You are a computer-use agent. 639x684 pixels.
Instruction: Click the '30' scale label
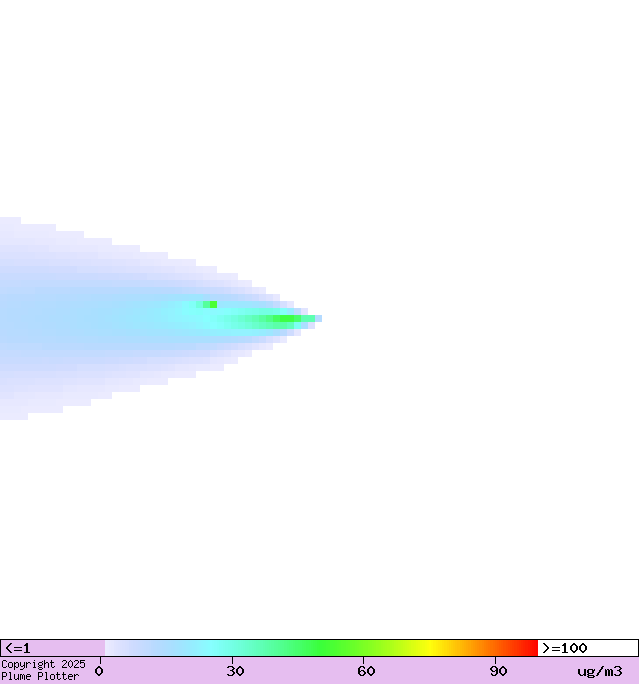pos(235,671)
